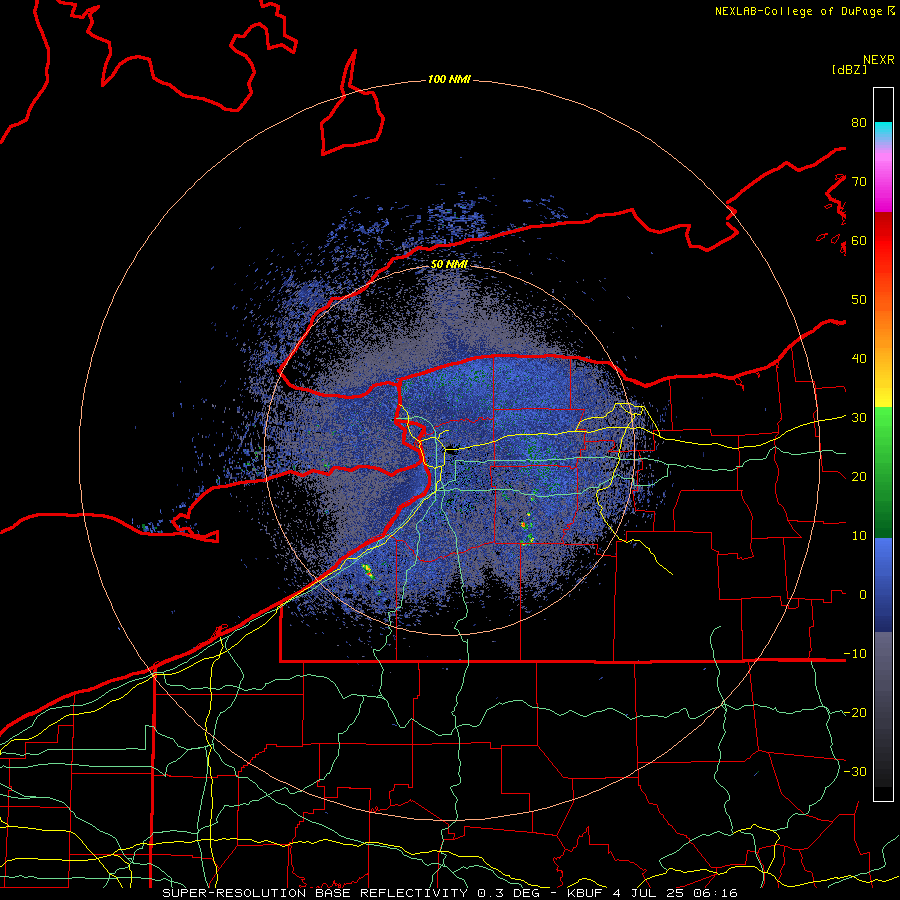
Task: Click the -10 dBZ scale value
Action: [855, 654]
